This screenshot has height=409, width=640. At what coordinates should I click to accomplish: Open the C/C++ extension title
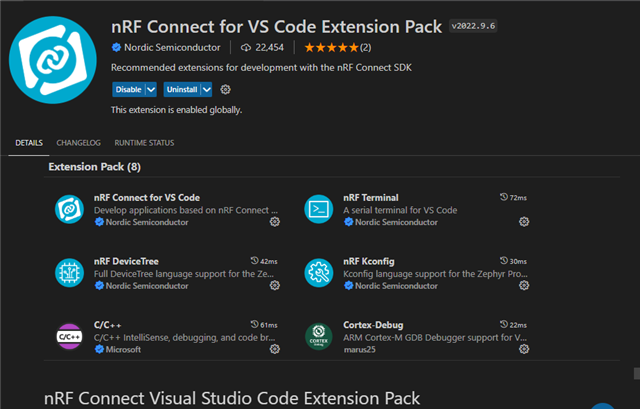(x=107, y=325)
